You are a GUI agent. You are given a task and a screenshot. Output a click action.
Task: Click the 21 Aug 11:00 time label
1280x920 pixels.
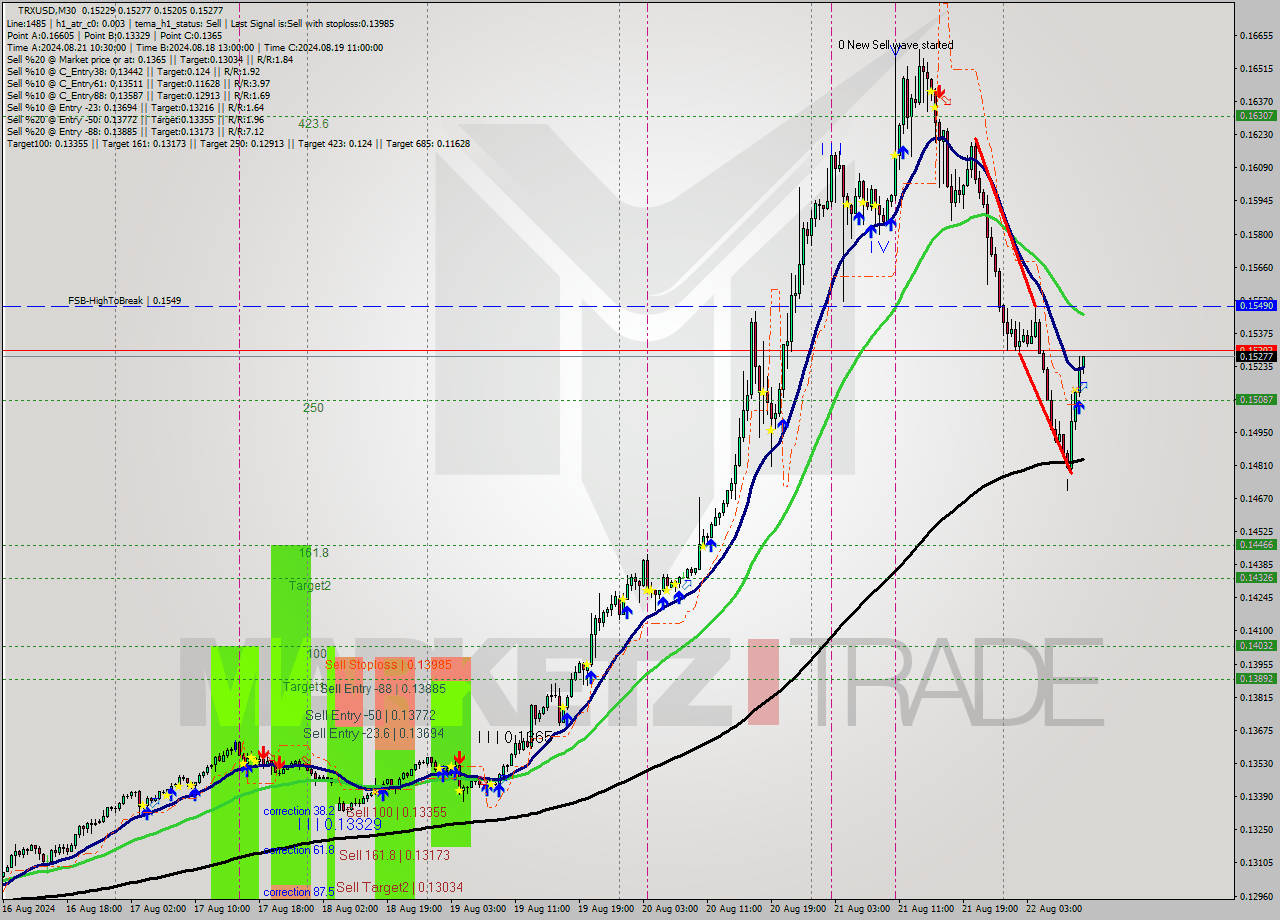[924, 909]
